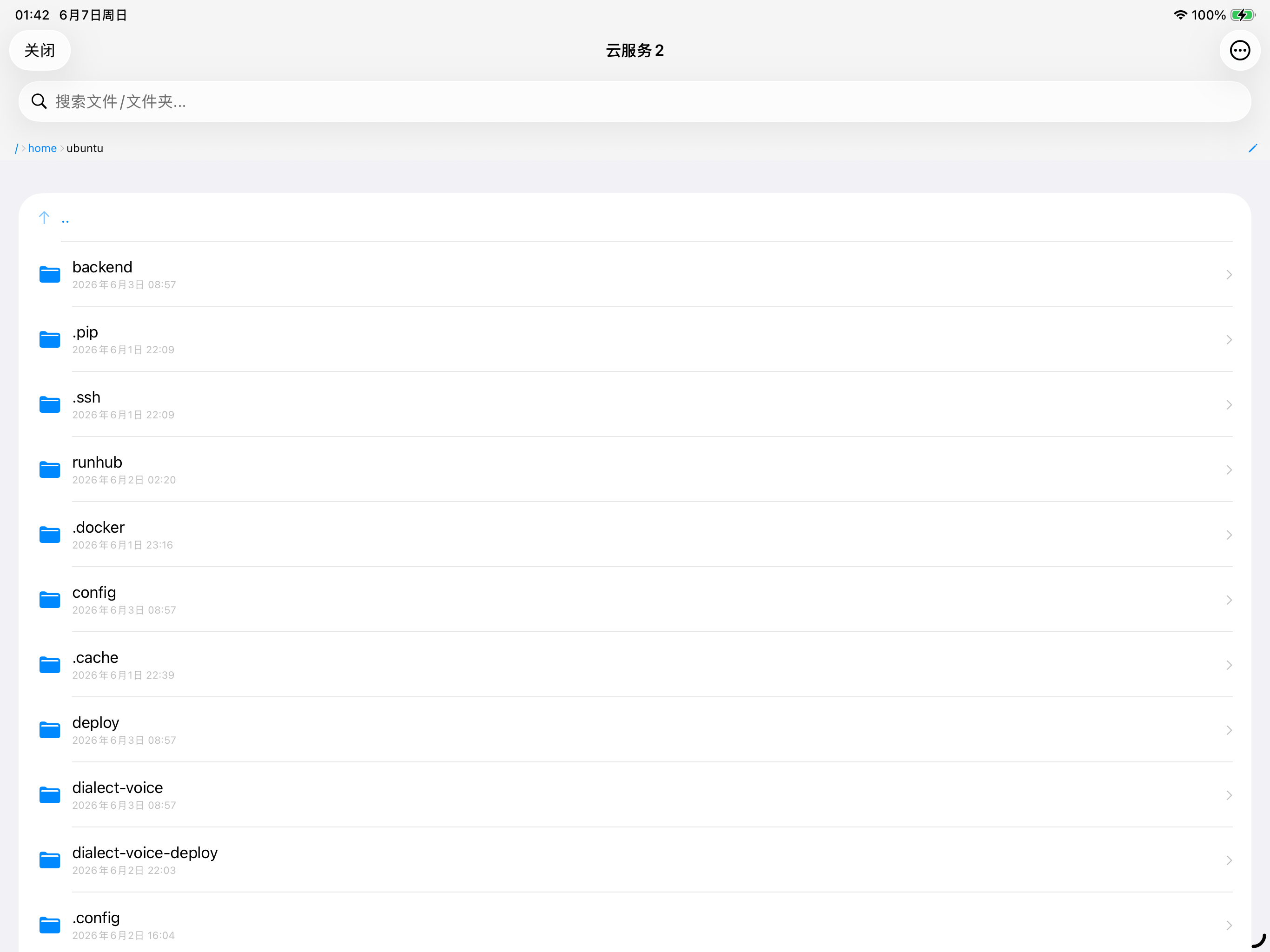The width and height of the screenshot is (1270, 952).
Task: Expand .pip row chevron
Action: [1229, 339]
